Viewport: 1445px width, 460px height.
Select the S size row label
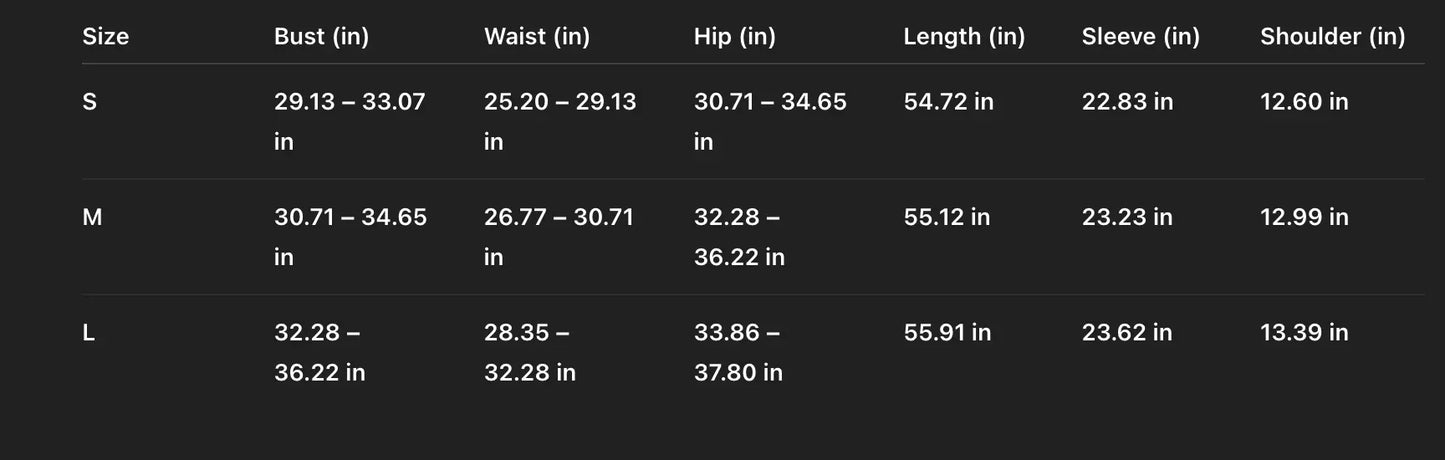90,102
